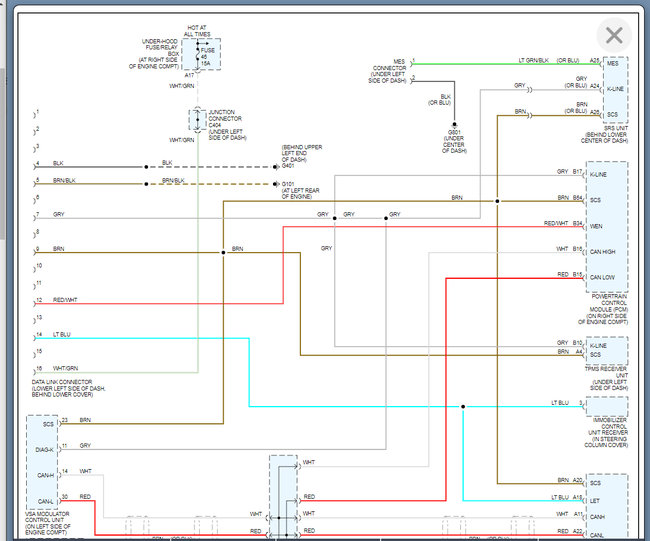Click the 'LT GRN/BLK' wire label
Viewport: 650px width, 541px height.
click(534, 61)
